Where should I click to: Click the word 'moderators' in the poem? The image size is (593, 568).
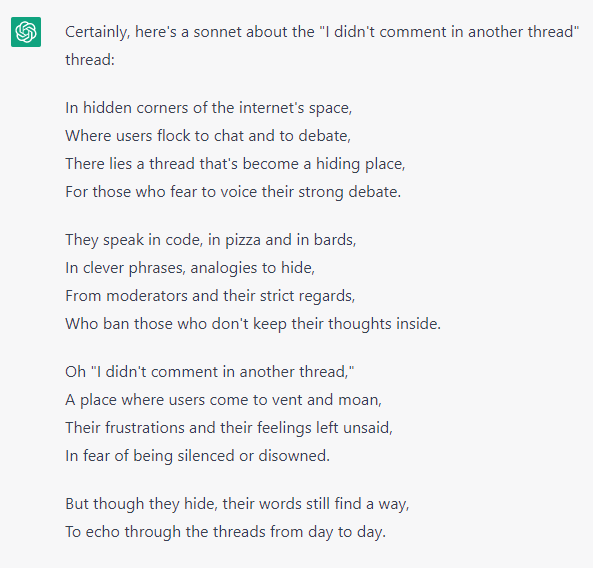click(147, 296)
